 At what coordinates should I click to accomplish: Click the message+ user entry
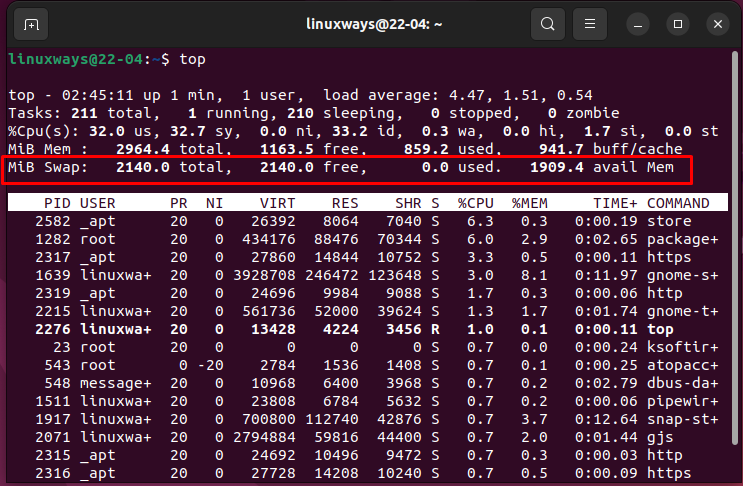point(116,383)
